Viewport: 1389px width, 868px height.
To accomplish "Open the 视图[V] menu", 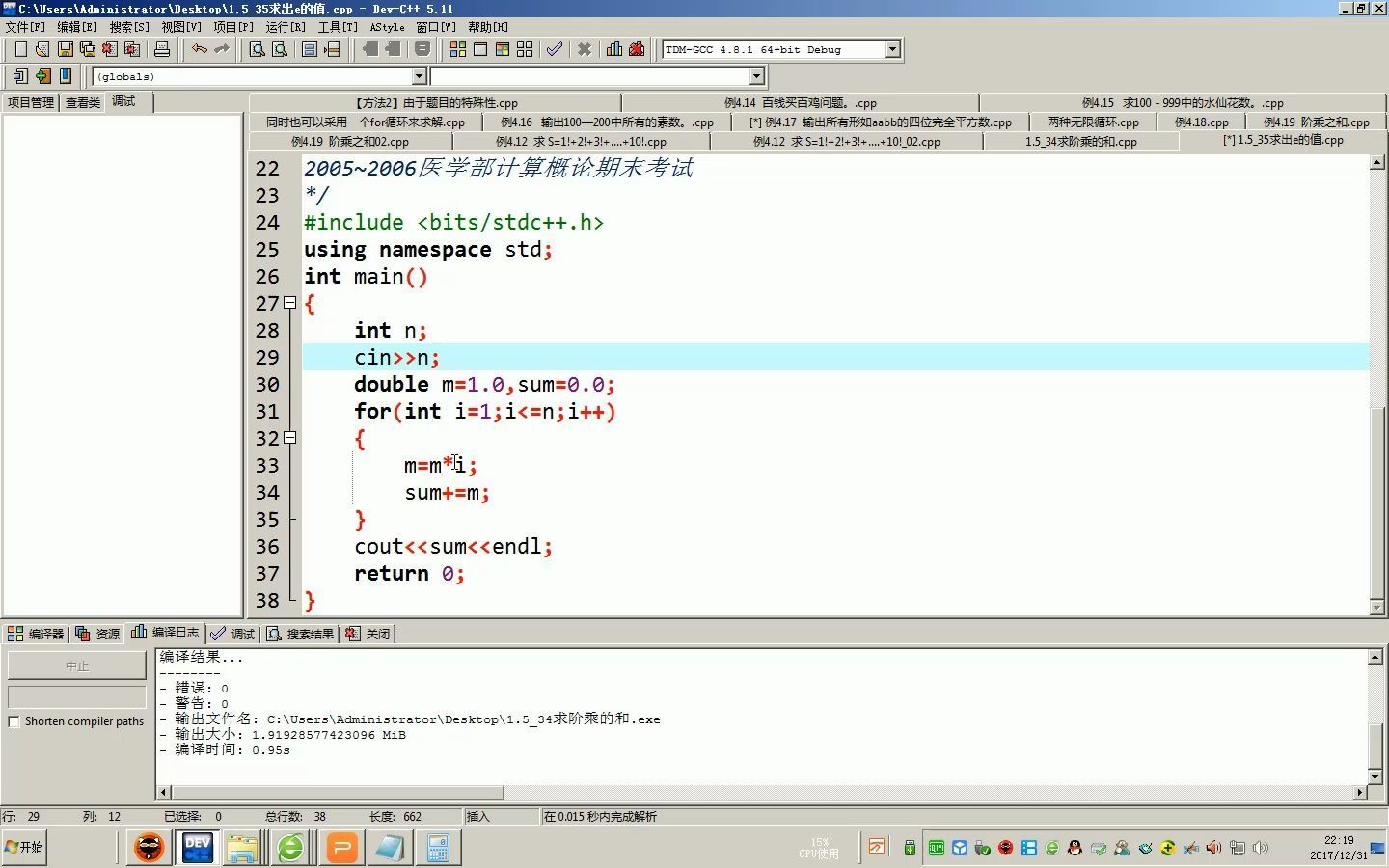I will coord(181,27).
